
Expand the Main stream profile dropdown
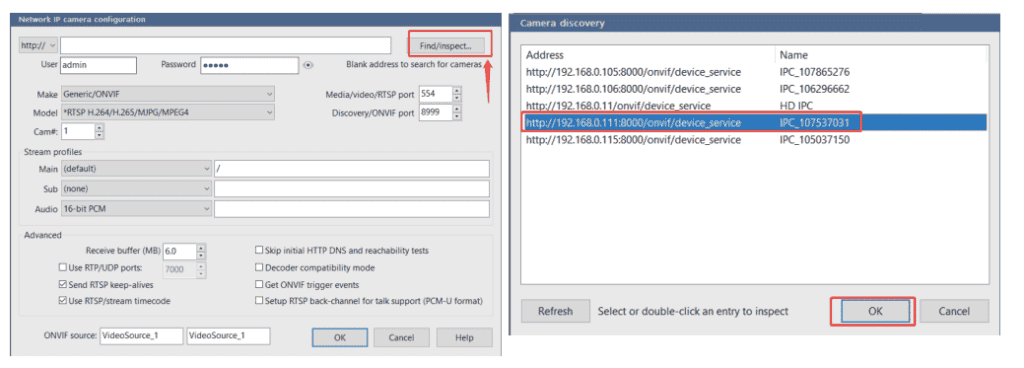pos(136,169)
